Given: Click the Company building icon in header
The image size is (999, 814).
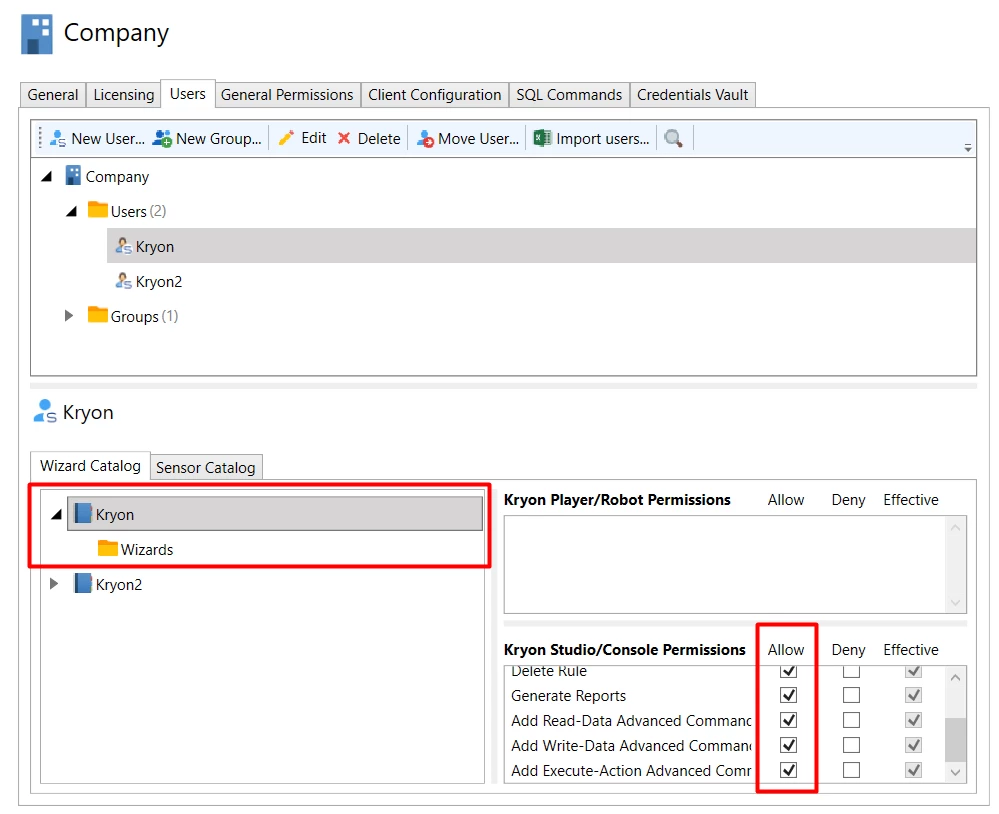Looking at the screenshot, I should click(36, 34).
